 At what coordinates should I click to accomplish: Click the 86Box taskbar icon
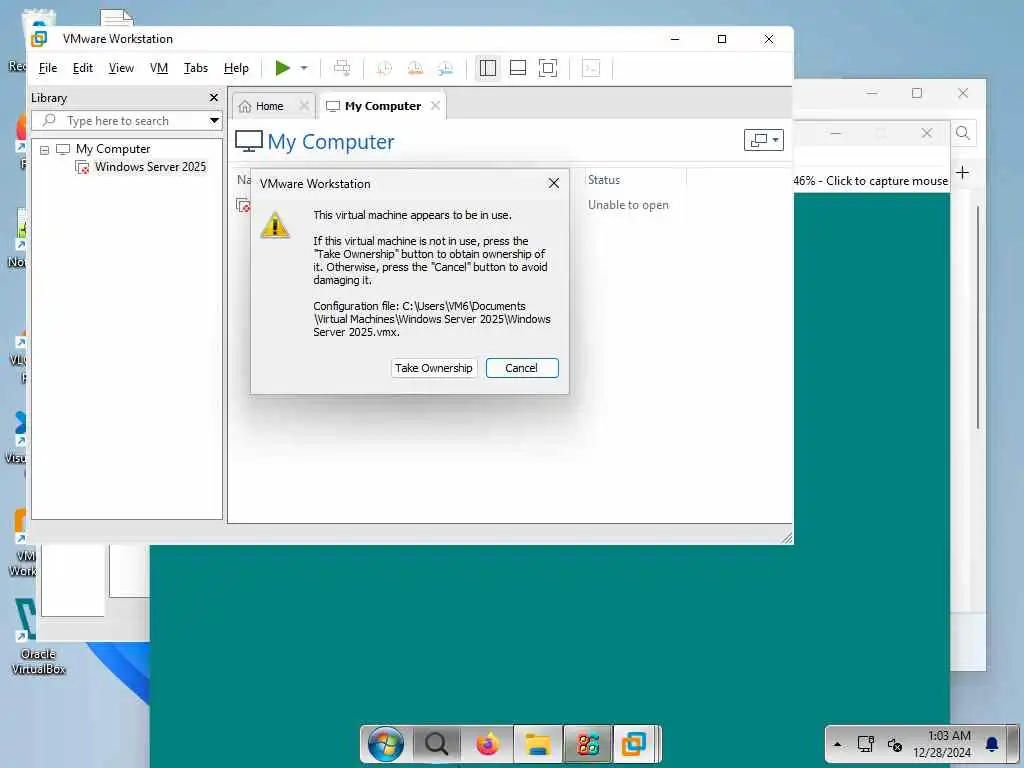588,744
